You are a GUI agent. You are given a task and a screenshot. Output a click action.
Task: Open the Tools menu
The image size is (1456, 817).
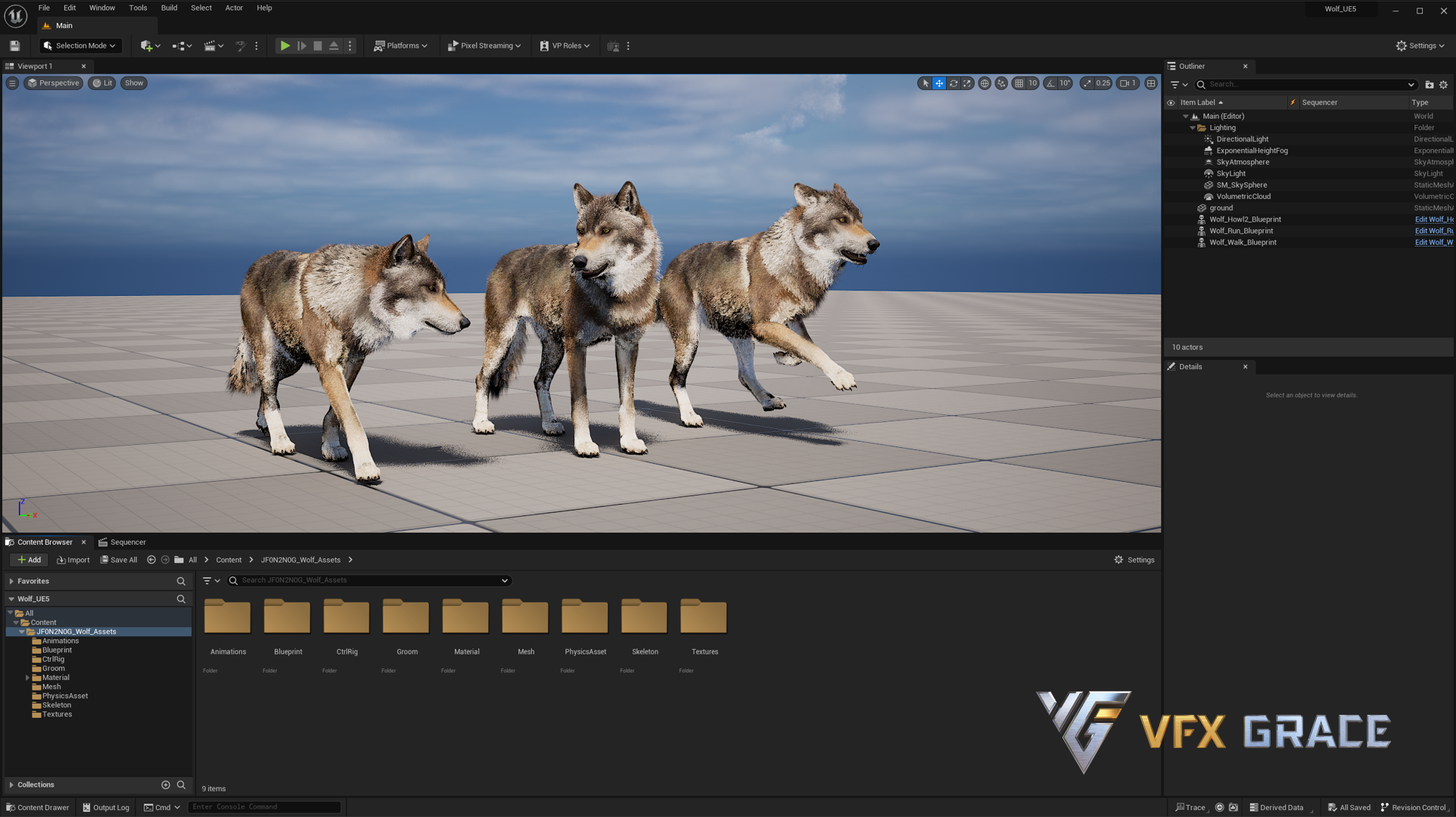[138, 8]
